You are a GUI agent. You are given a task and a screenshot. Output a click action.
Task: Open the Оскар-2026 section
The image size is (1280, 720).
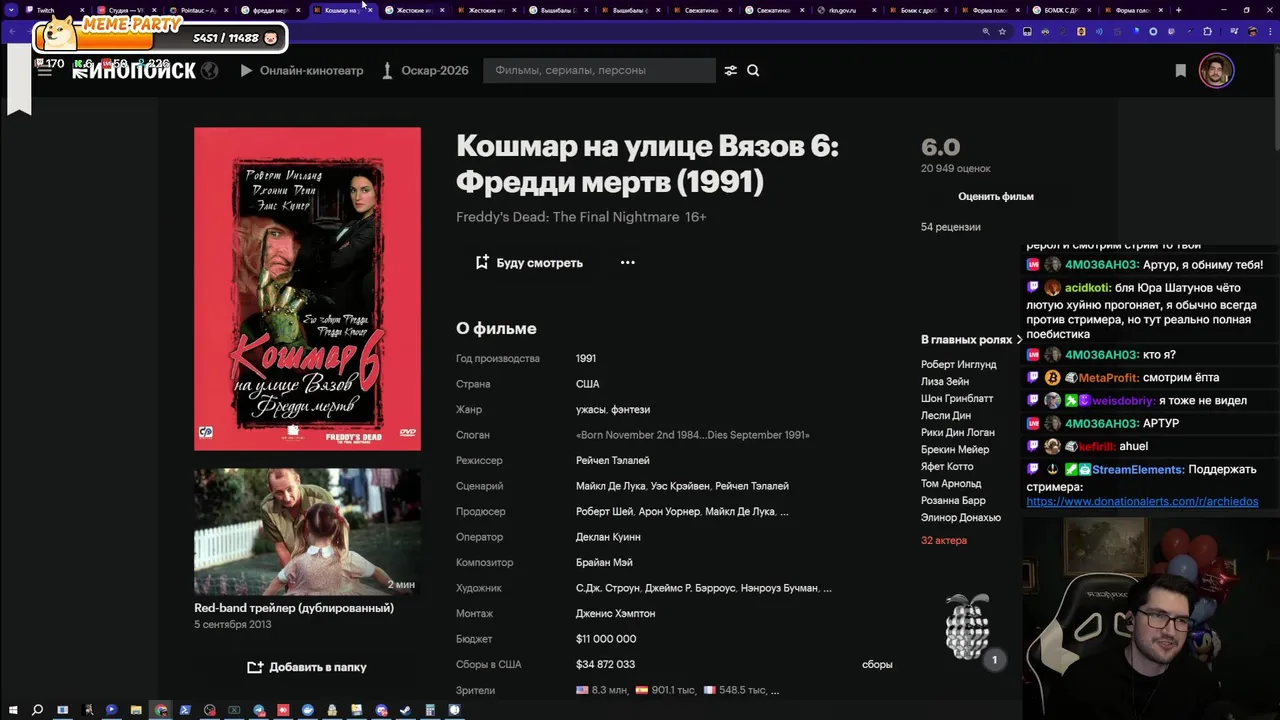[425, 70]
